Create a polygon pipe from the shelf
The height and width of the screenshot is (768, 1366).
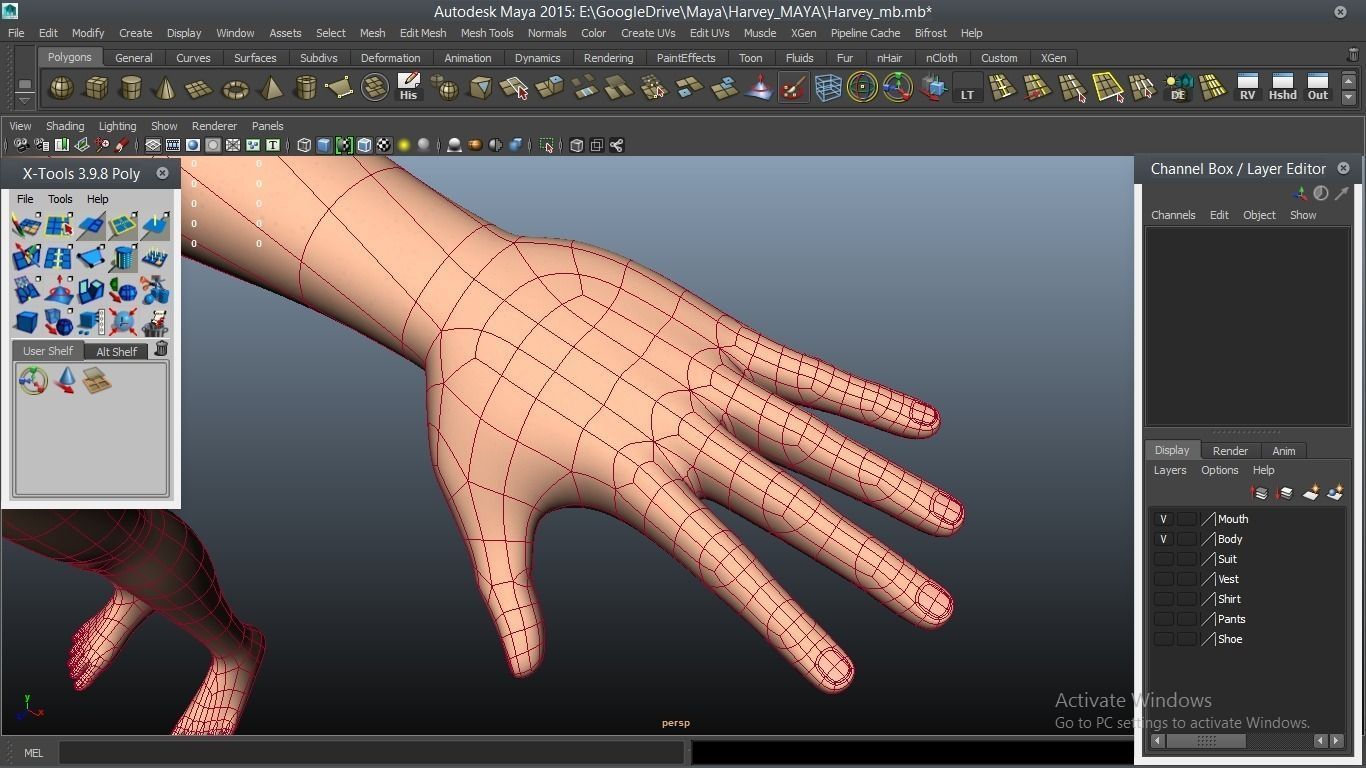click(305, 88)
